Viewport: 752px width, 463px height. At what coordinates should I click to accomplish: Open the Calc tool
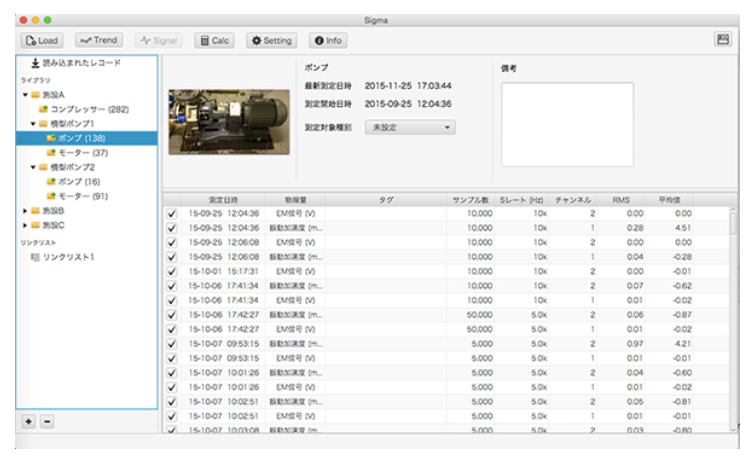click(215, 40)
